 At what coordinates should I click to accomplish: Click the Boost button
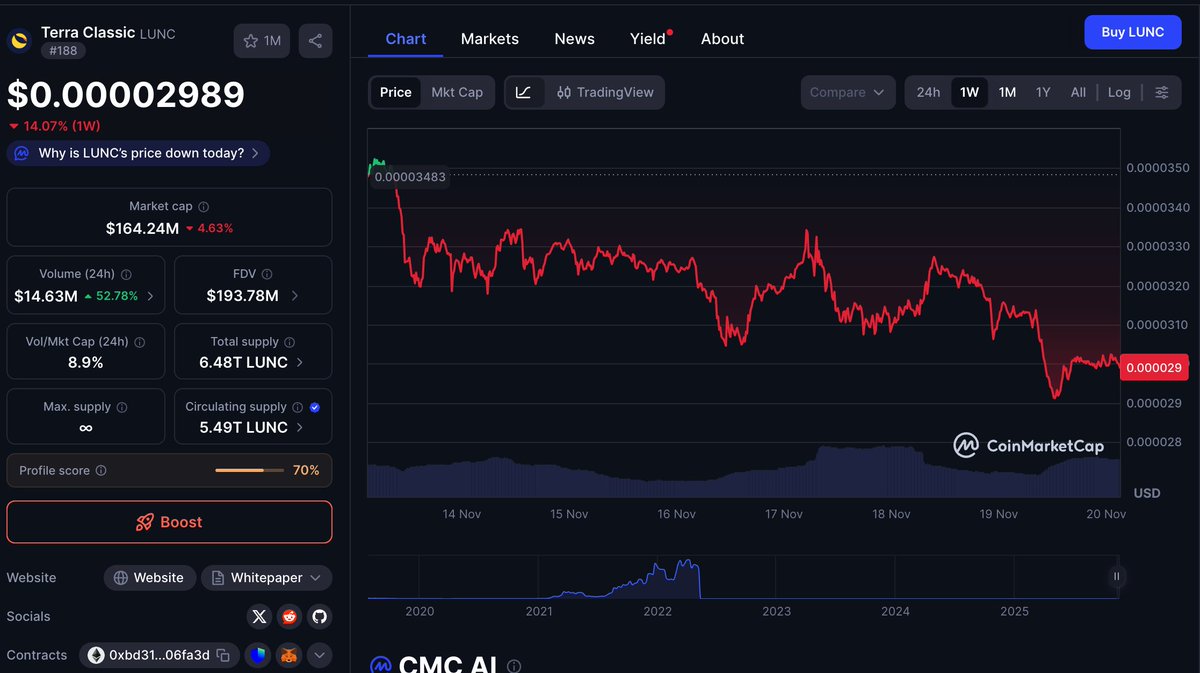tap(169, 522)
